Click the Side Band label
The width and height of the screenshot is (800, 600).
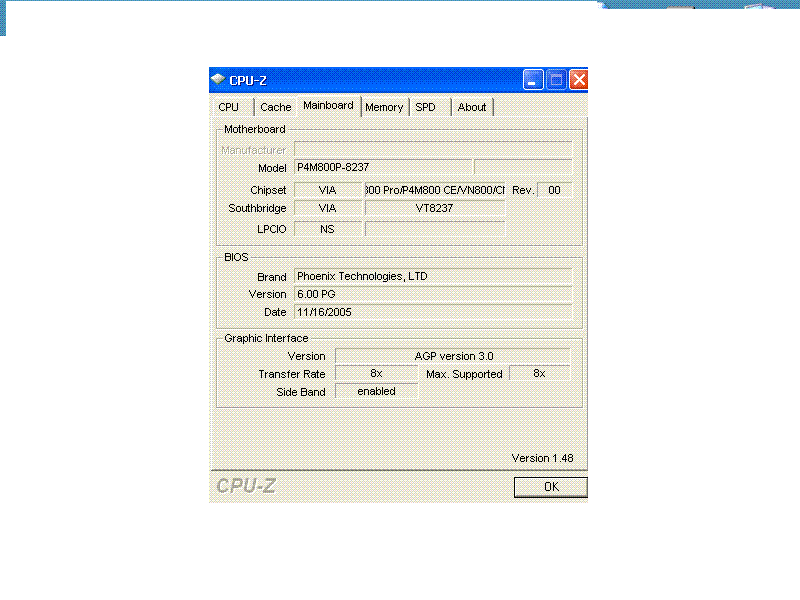click(x=301, y=392)
